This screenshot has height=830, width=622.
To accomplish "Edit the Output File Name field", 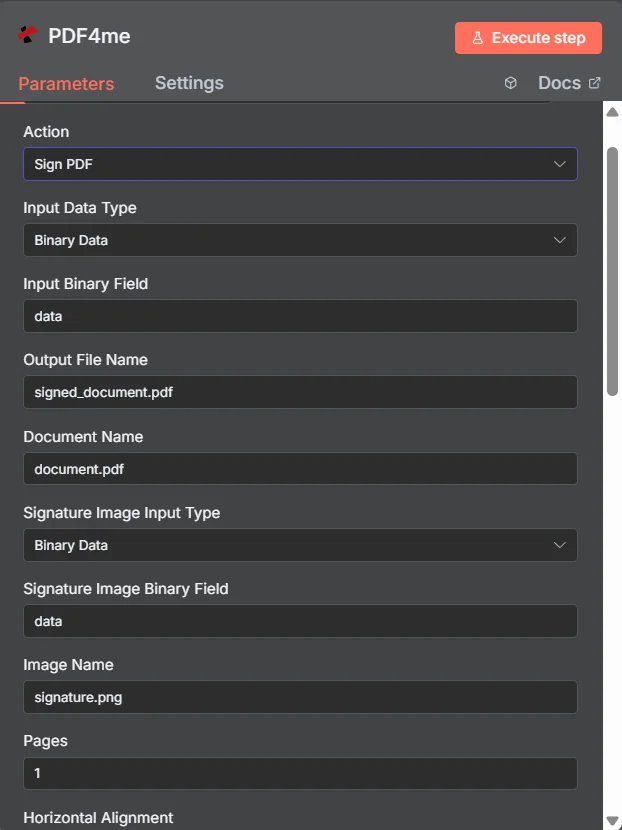I will pos(300,392).
